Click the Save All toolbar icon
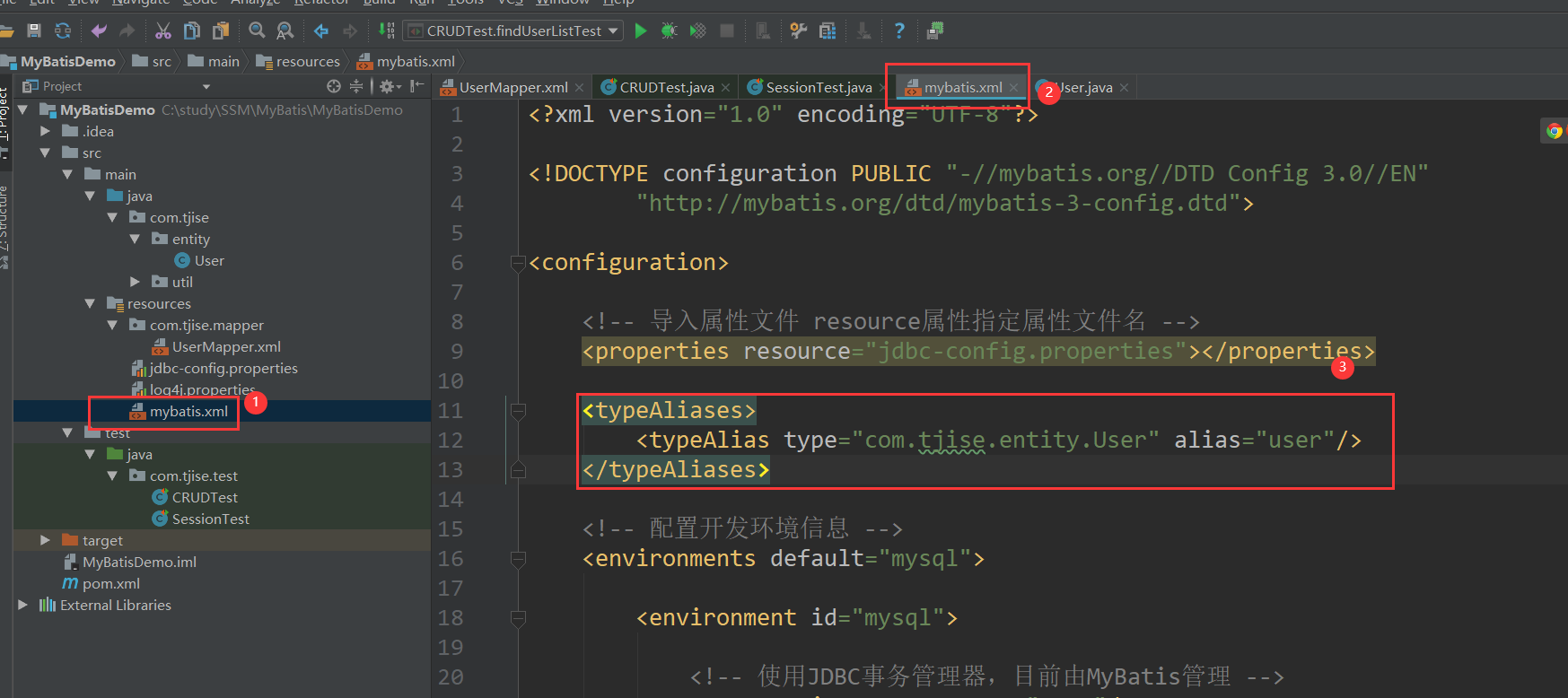This screenshot has width=1568, height=698. point(34,31)
